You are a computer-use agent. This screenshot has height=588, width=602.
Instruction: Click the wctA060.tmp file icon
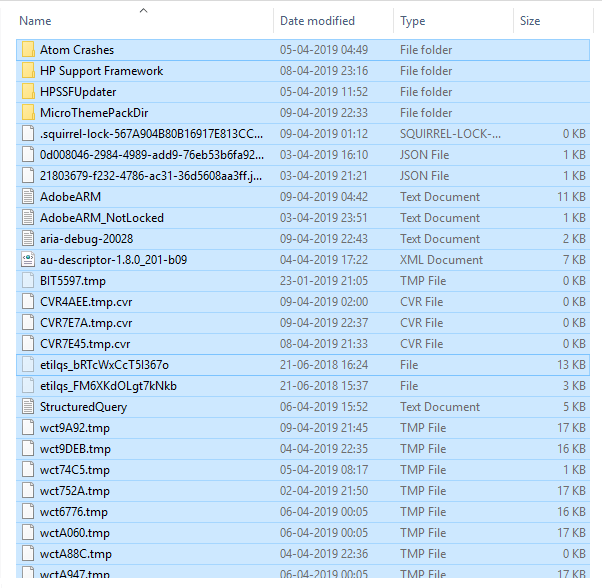[x=28, y=533]
